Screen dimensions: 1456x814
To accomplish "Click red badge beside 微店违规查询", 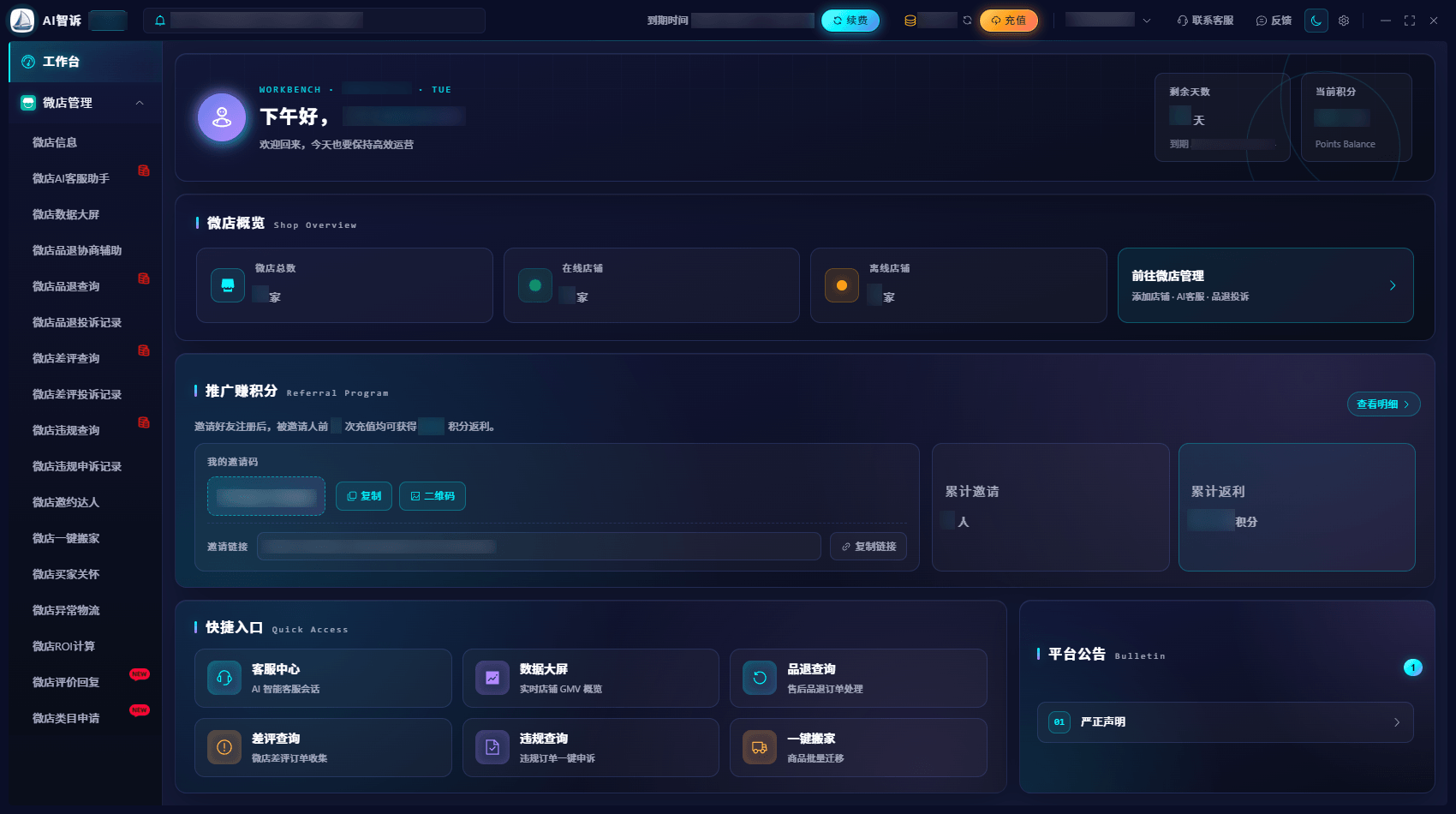I will (144, 422).
